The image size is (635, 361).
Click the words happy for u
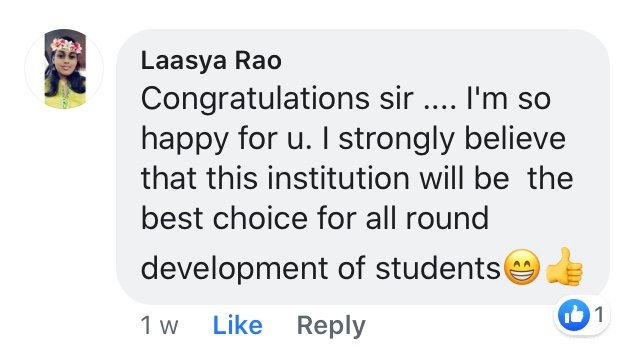tap(226, 140)
